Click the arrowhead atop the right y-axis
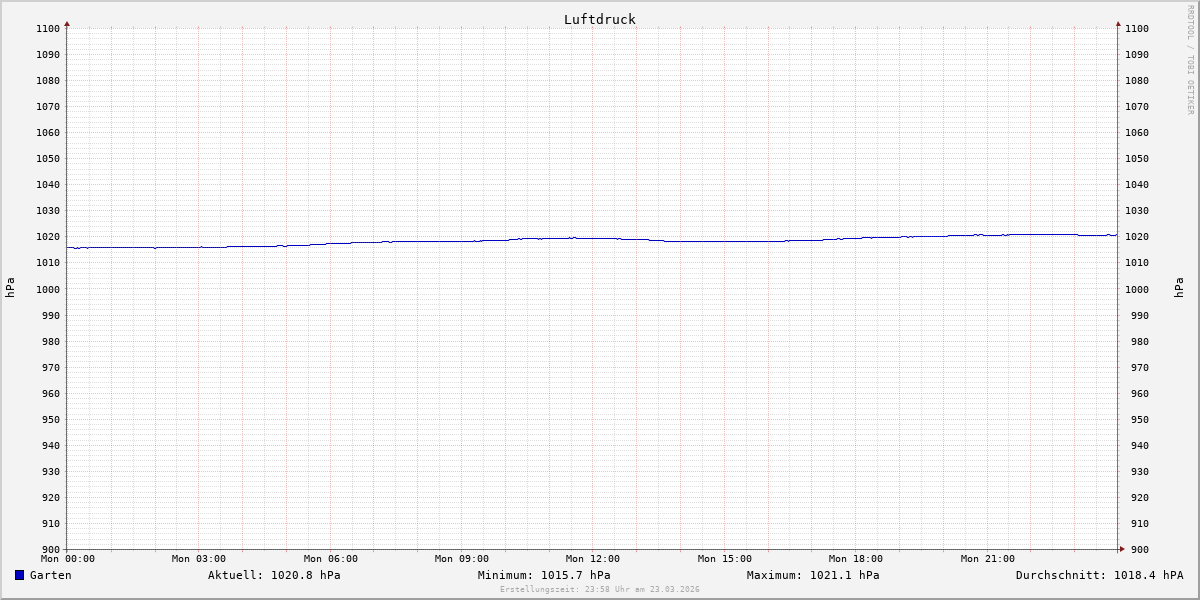 coord(1118,23)
